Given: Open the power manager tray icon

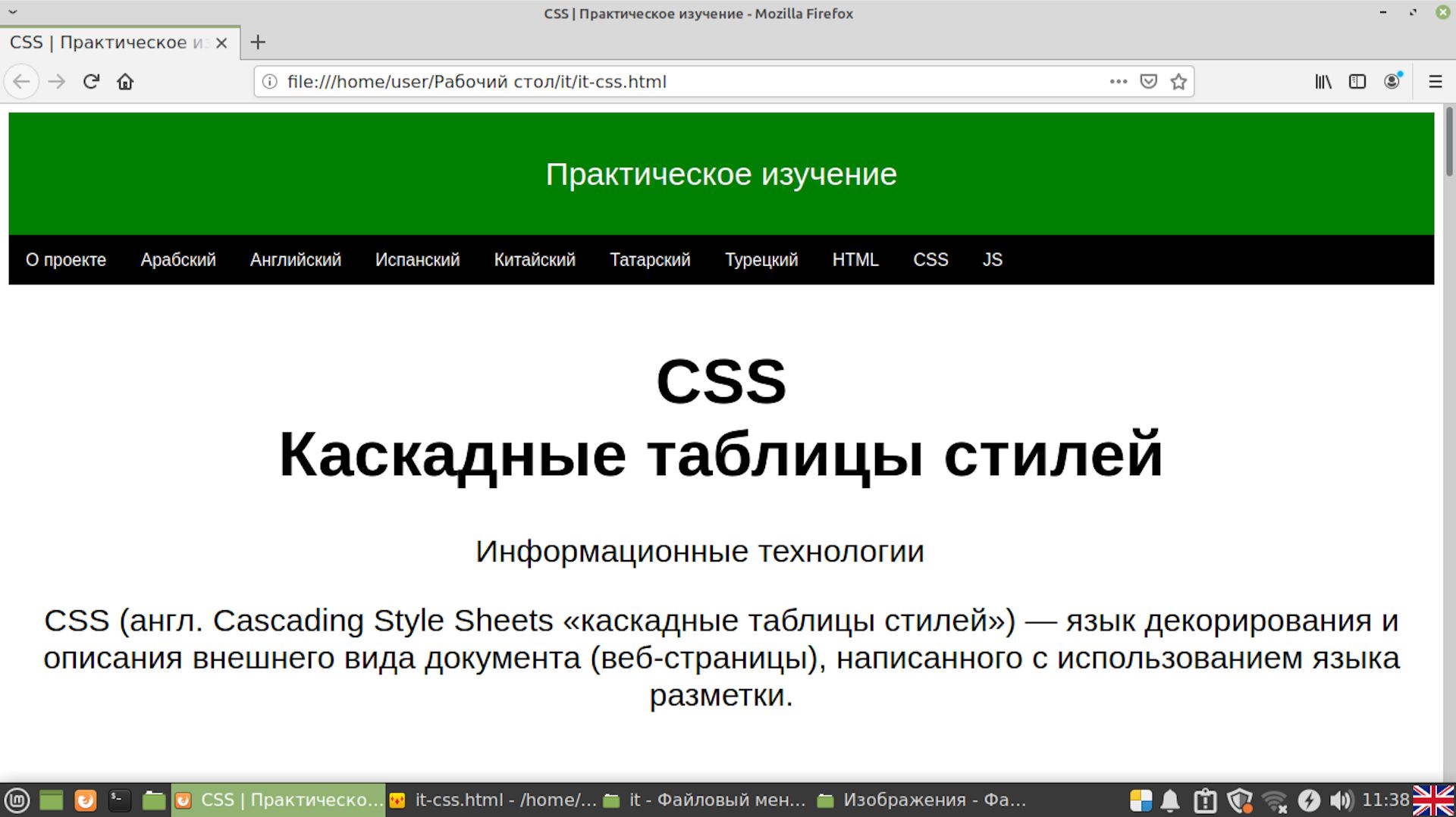Looking at the screenshot, I should pos(1309,800).
